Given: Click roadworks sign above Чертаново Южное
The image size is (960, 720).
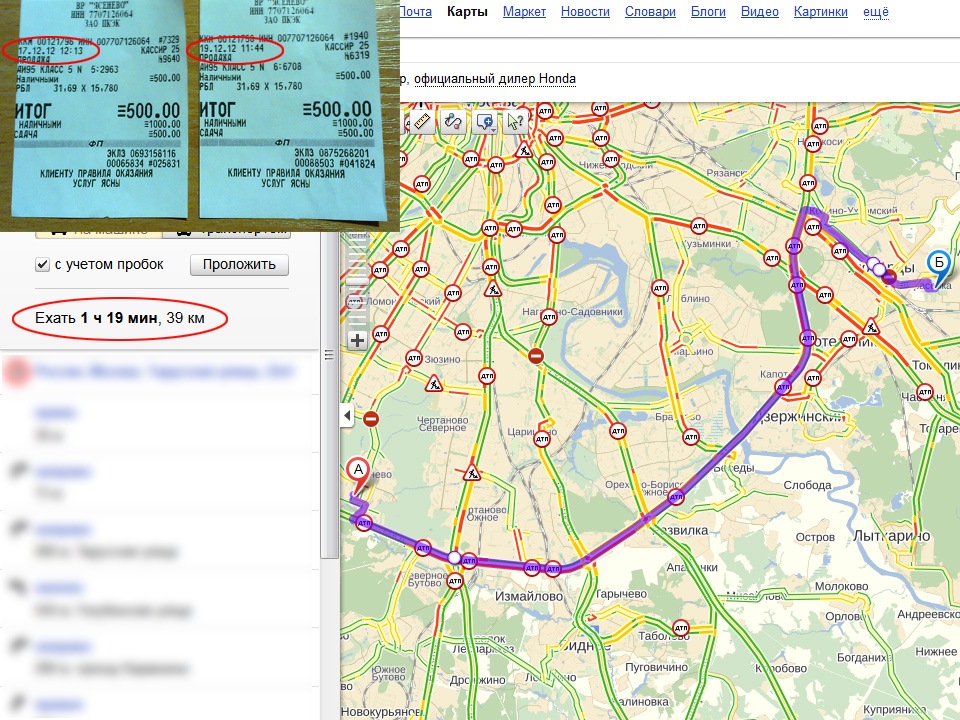Looking at the screenshot, I should [x=471, y=473].
